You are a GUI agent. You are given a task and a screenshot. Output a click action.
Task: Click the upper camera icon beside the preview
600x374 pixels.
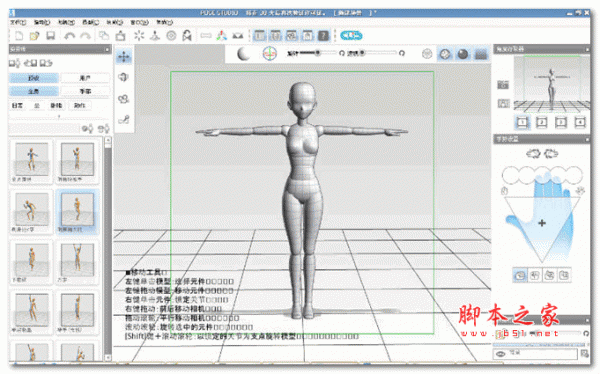pos(503,85)
